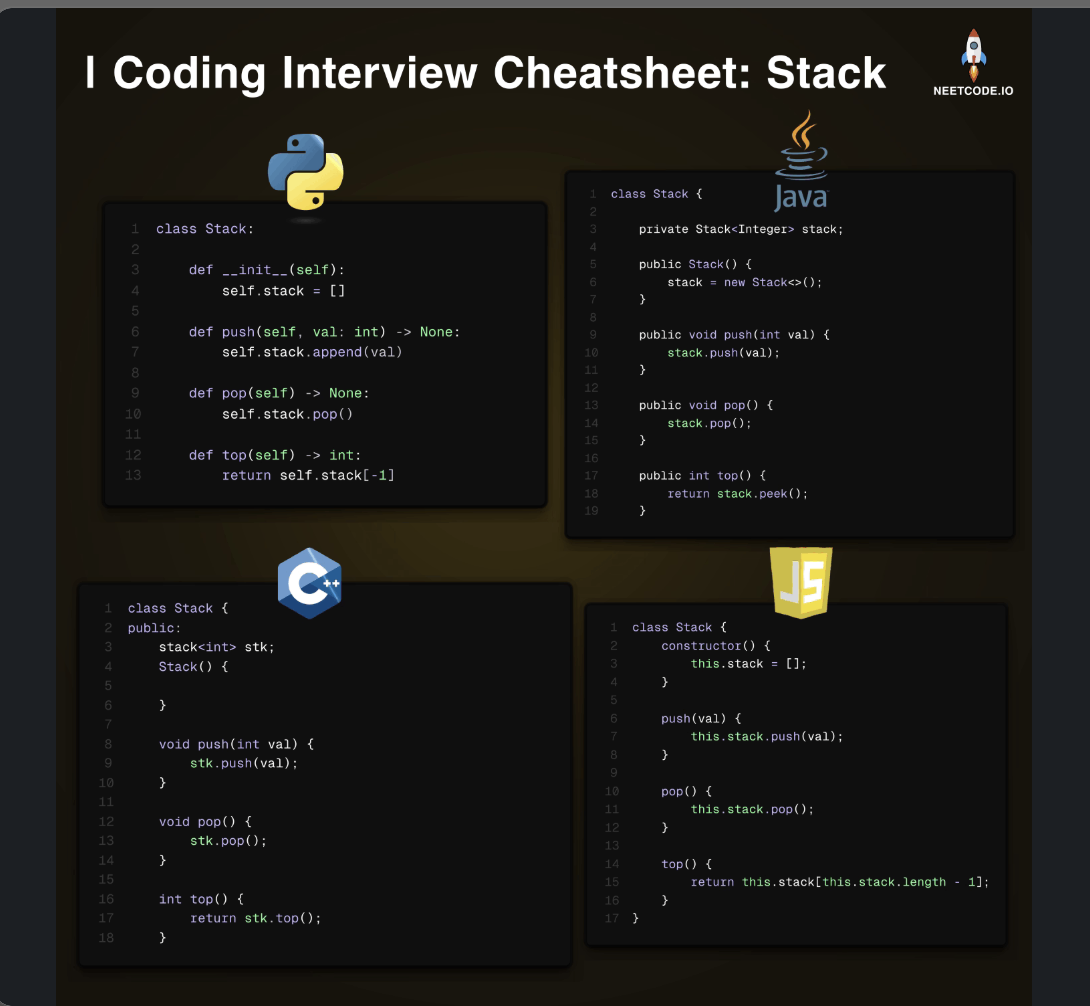Click 'return stack.peek();' in the Java snippet

pyautogui.click(x=737, y=493)
